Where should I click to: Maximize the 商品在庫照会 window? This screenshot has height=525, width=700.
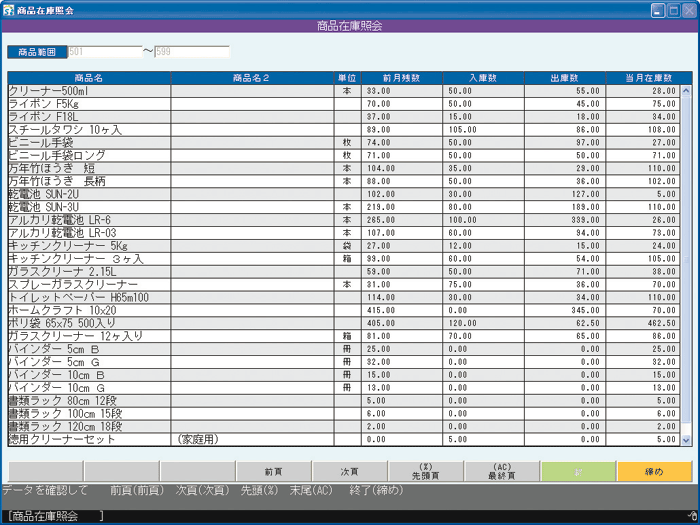pos(673,9)
